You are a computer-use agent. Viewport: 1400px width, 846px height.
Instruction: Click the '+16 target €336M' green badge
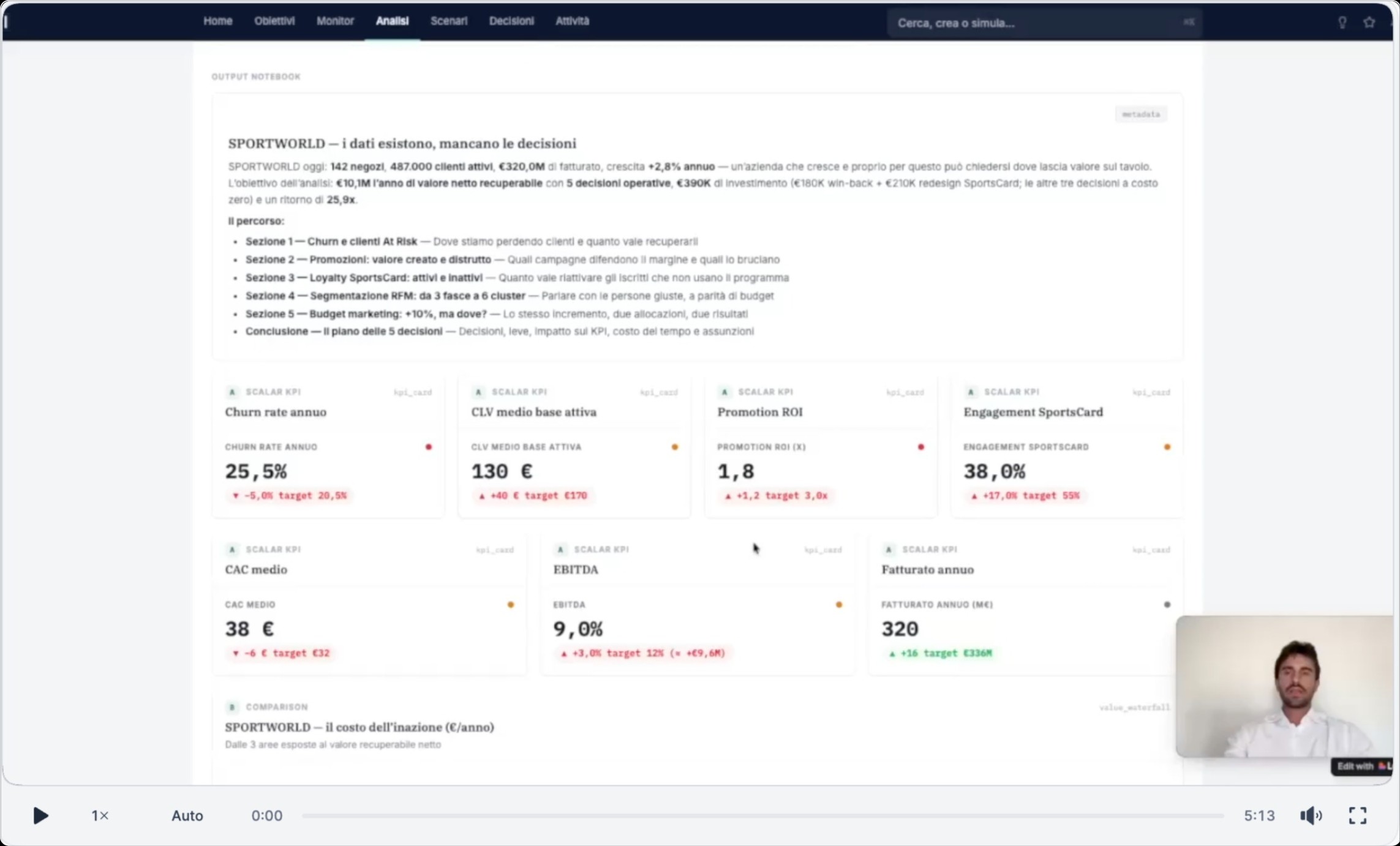(941, 653)
